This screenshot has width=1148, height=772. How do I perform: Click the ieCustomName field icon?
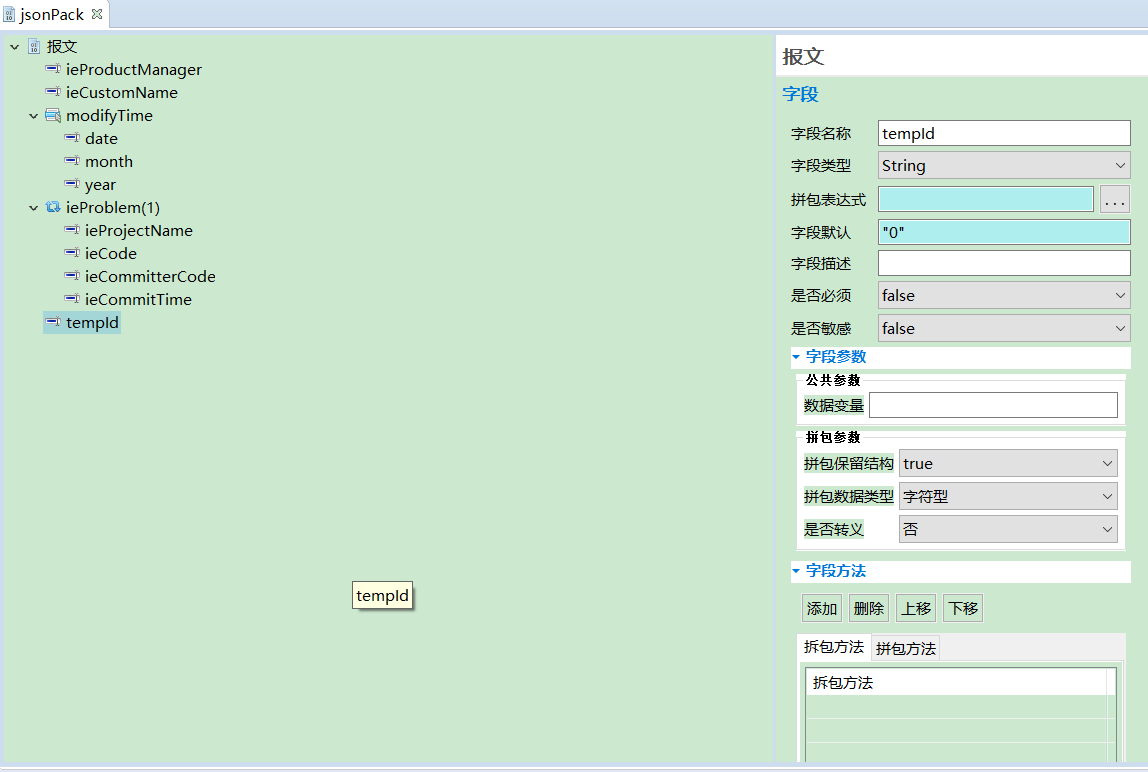(x=52, y=92)
